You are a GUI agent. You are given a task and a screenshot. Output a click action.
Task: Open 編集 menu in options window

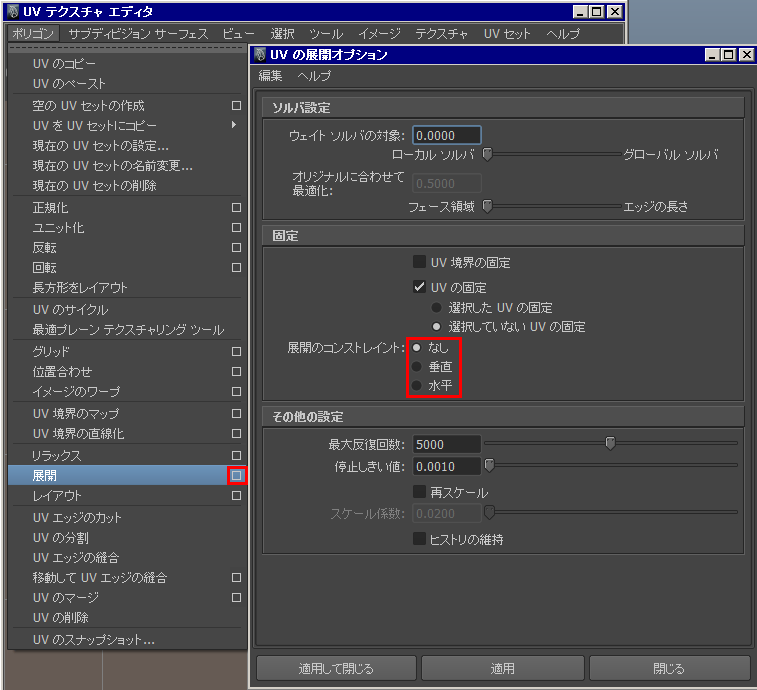tap(270, 76)
